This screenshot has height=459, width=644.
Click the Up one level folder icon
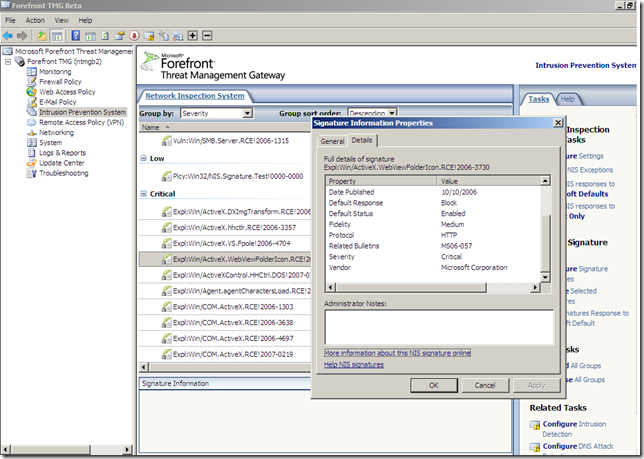[x=41, y=36]
